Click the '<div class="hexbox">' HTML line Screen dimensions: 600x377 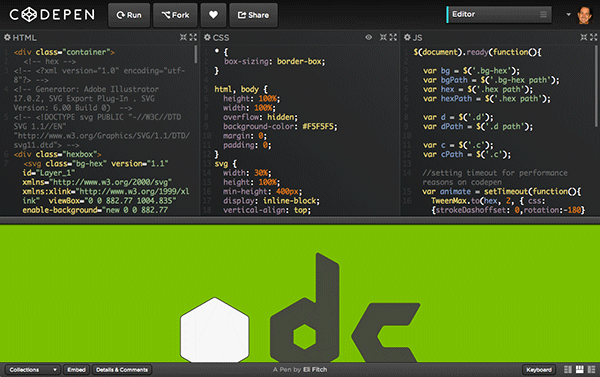[x=57, y=154]
